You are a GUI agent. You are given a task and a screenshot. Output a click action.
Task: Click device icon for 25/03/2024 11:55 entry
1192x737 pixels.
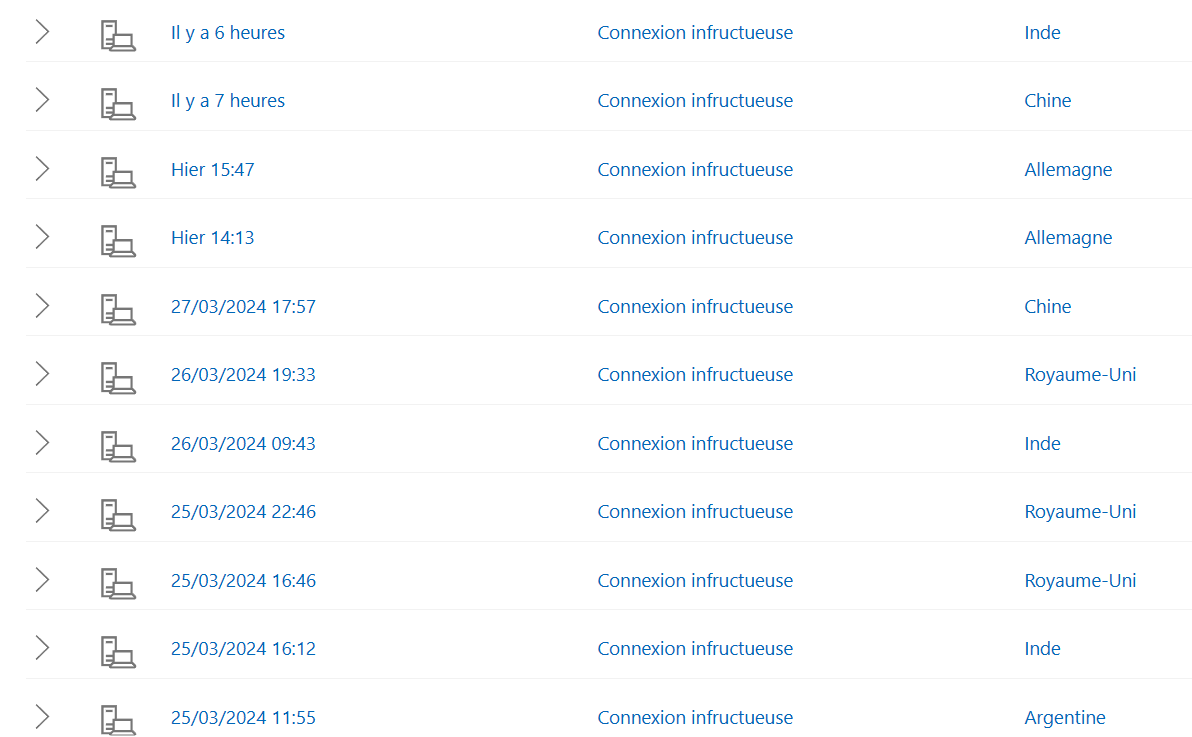coord(118,720)
